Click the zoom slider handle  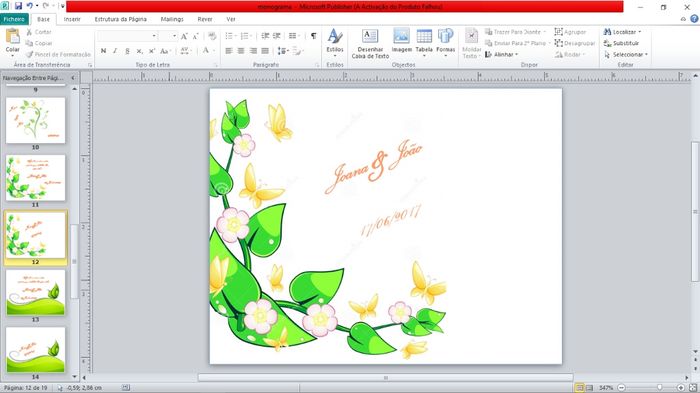660,388
